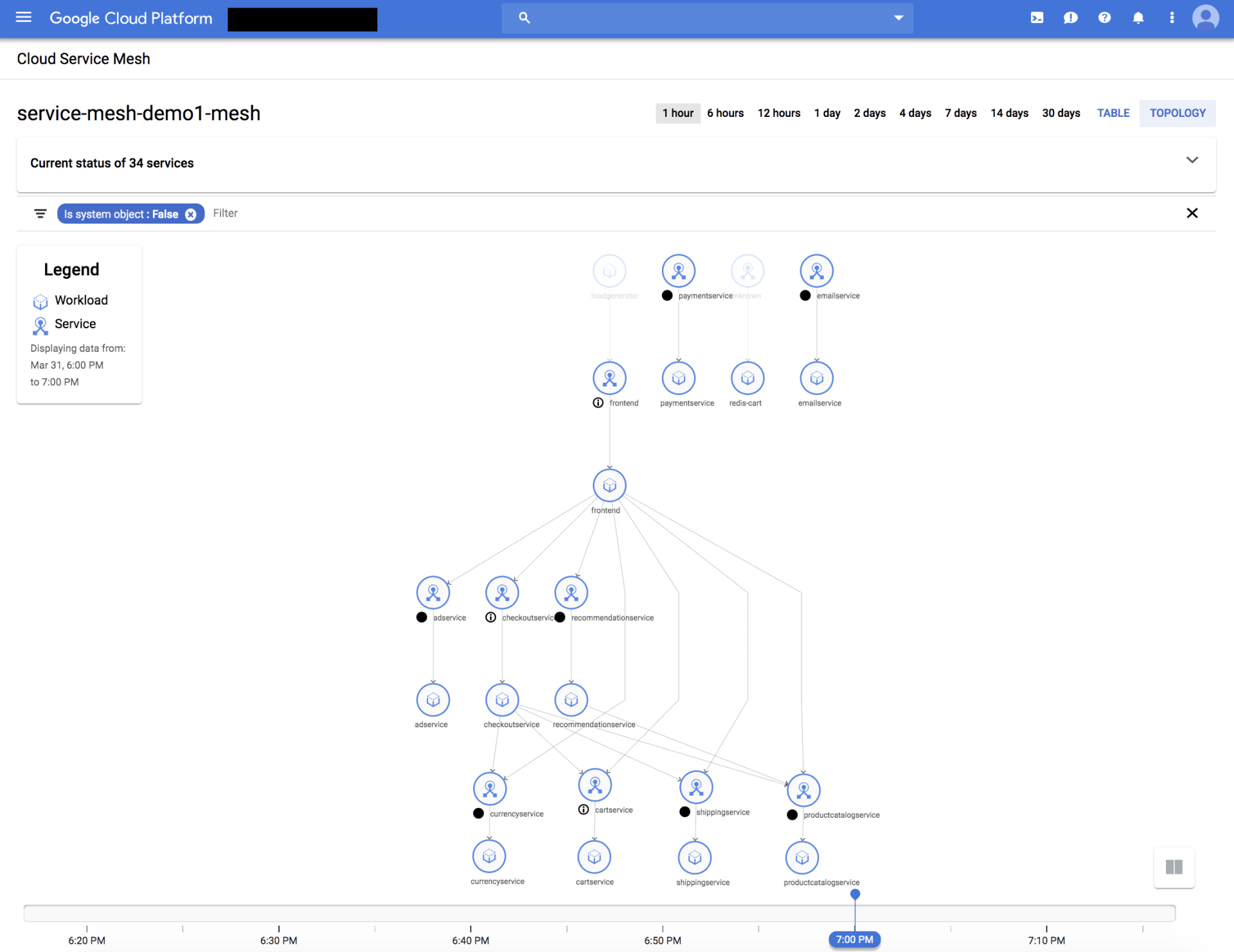Click the 7:00 PM timeline marker label

pyautogui.click(x=854, y=940)
